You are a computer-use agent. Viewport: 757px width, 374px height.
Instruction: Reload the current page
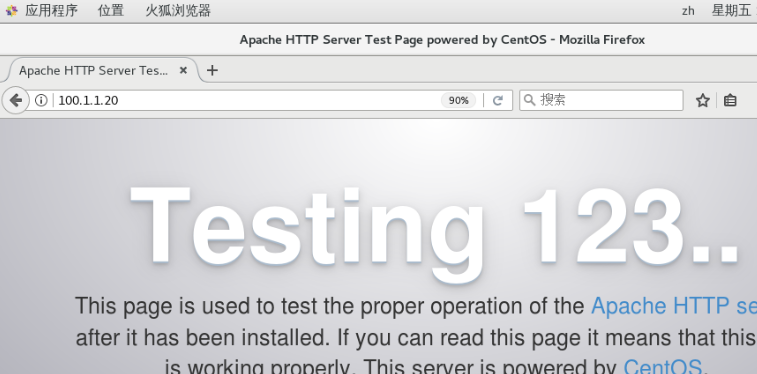coord(498,100)
